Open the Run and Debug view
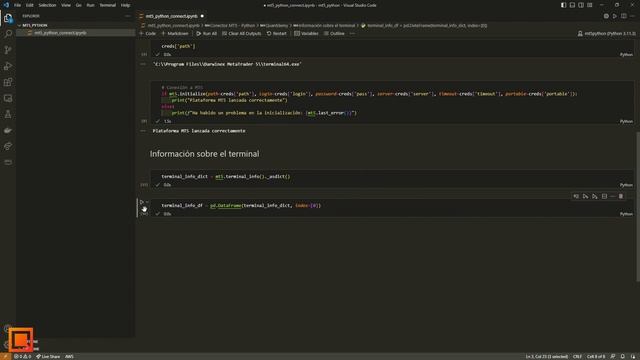The image size is (640, 360). (8, 66)
